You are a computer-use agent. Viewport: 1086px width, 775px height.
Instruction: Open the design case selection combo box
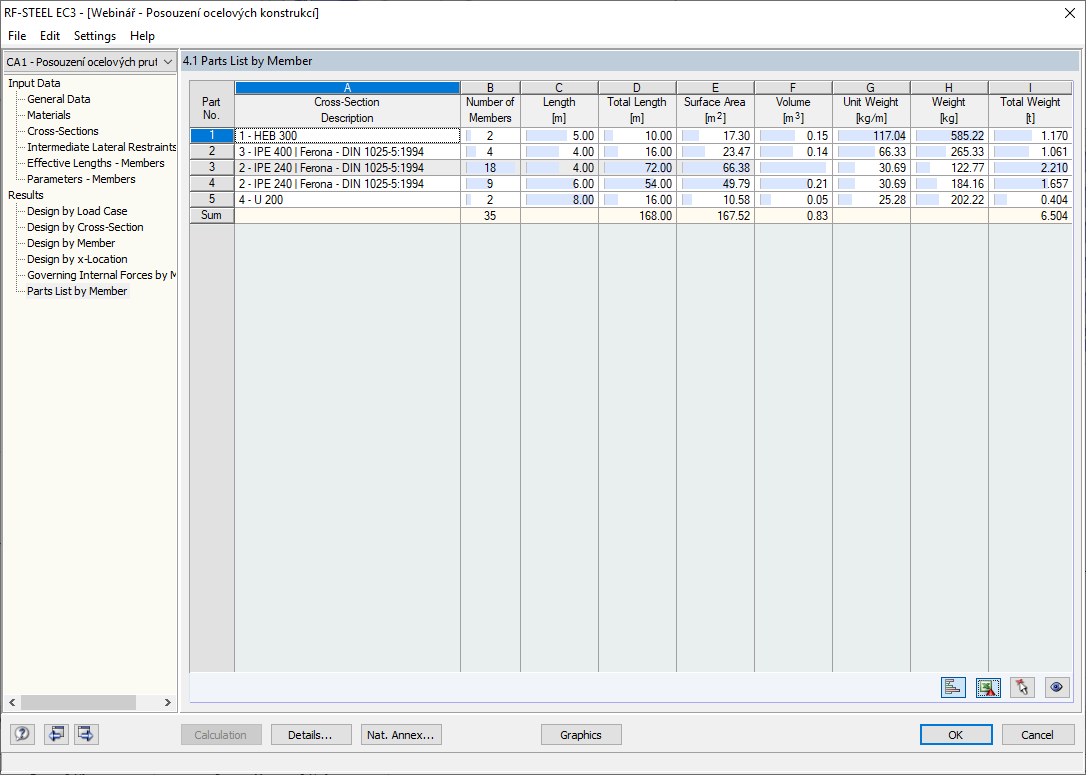(88, 61)
